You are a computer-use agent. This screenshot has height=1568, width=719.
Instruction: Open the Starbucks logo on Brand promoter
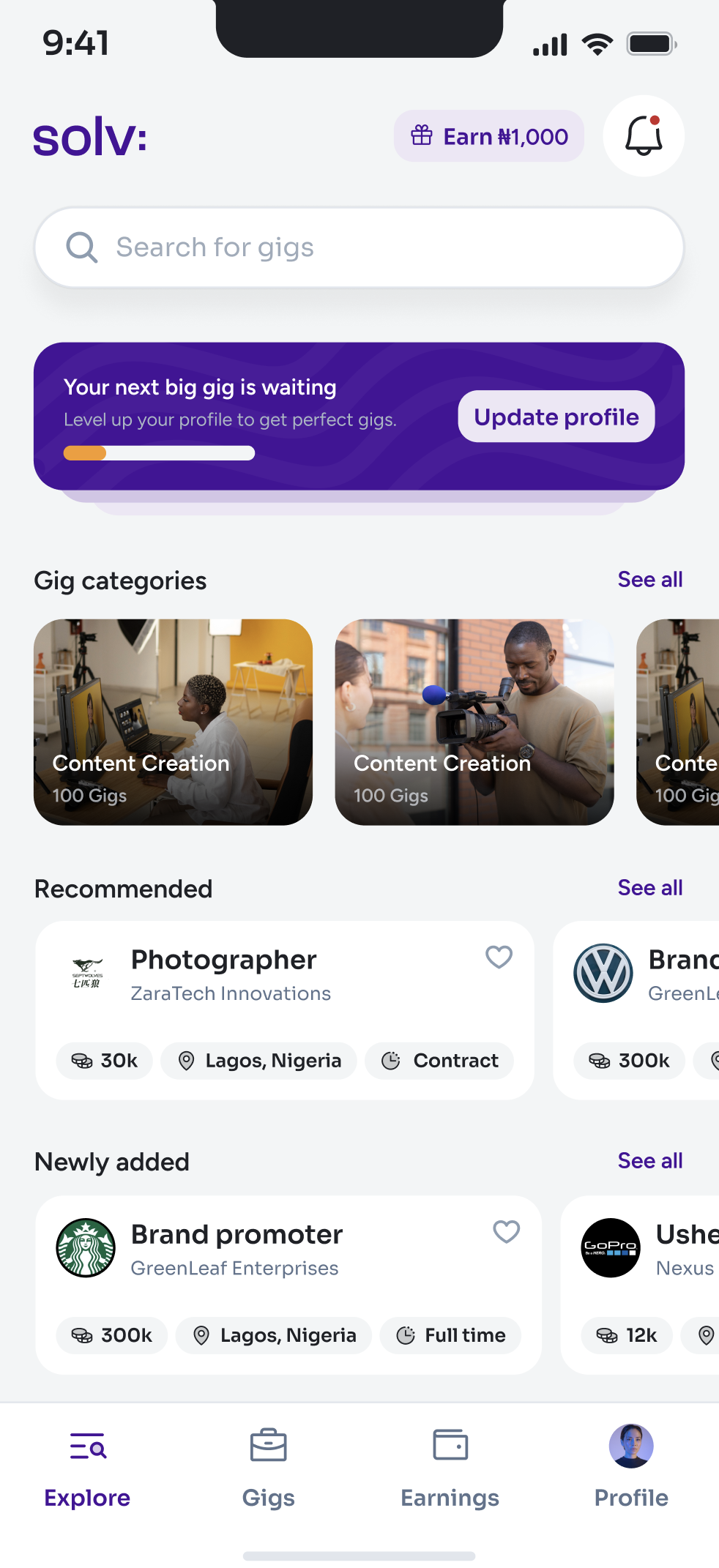point(86,1248)
